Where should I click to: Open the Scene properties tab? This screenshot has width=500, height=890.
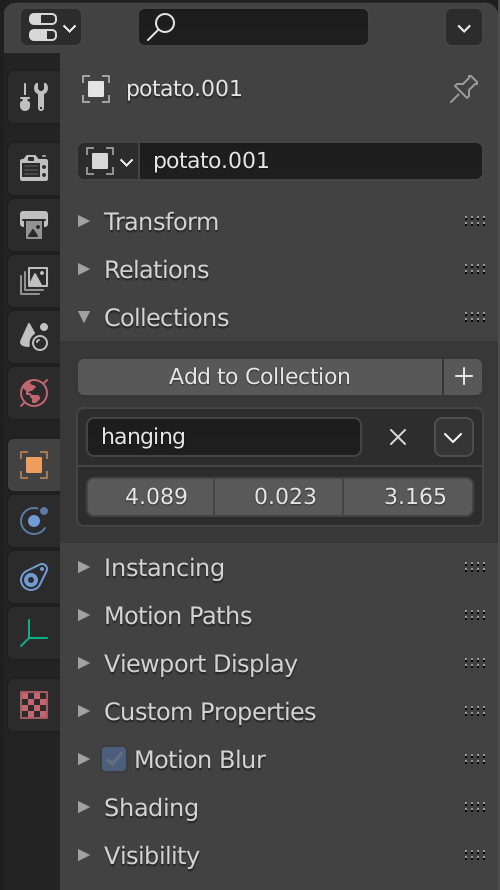click(x=34, y=336)
